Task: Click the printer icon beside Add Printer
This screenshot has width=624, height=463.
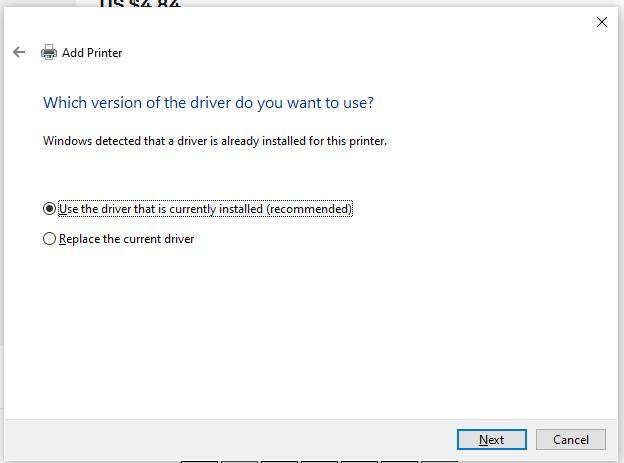Action: (x=49, y=52)
